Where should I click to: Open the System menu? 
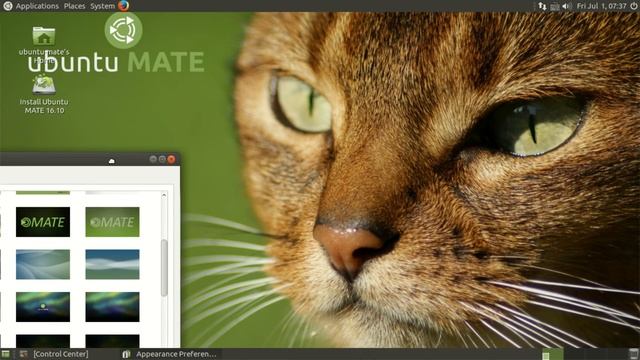point(102,6)
